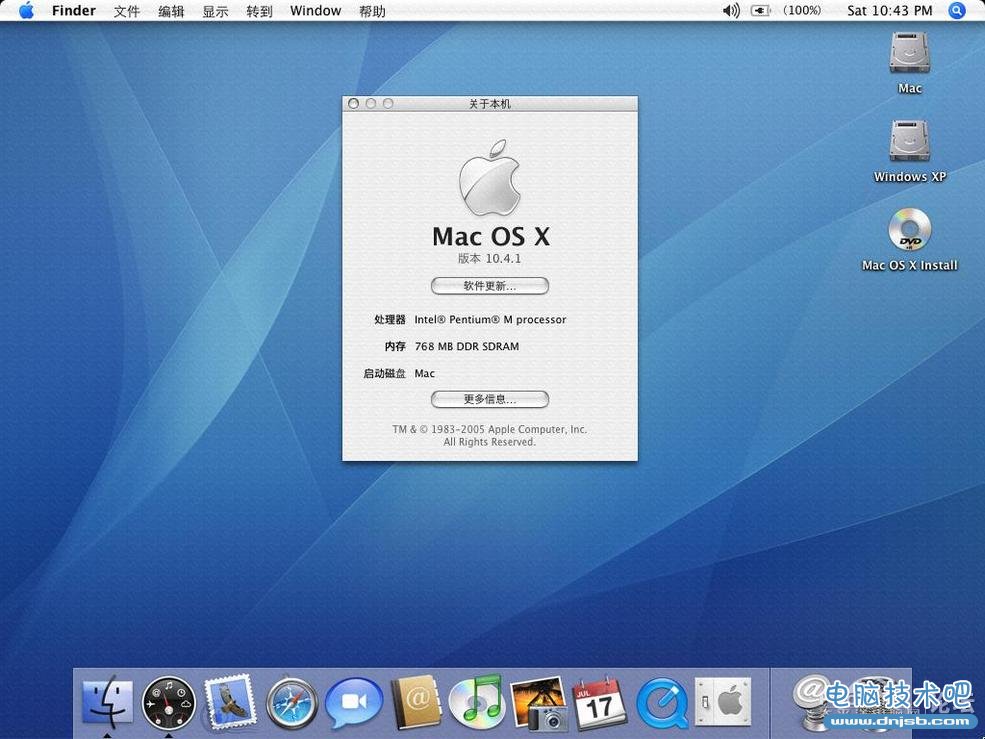Open the Apple menu
This screenshot has height=739, width=985.
tap(26, 11)
